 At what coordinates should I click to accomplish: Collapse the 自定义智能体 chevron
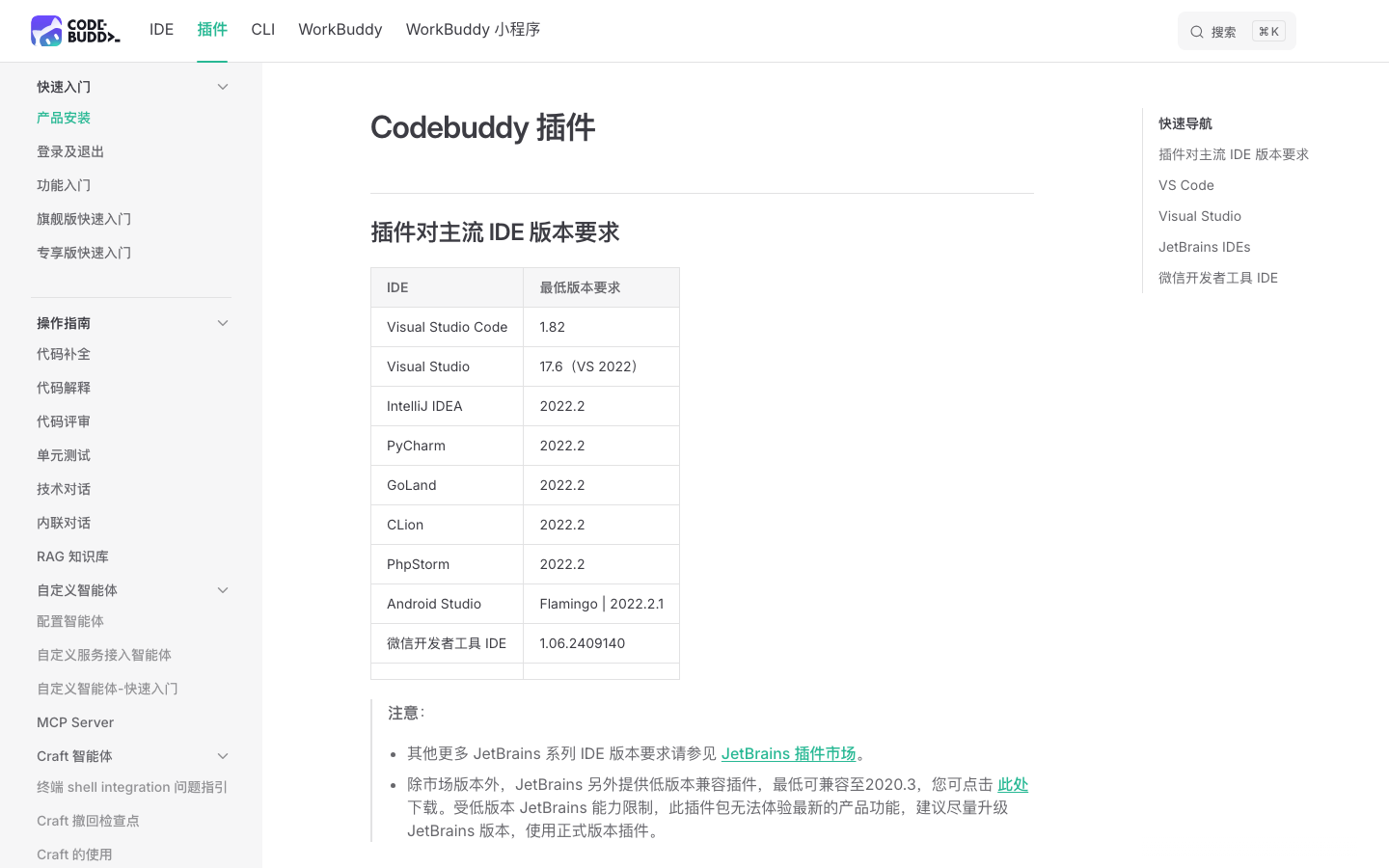click(x=223, y=590)
